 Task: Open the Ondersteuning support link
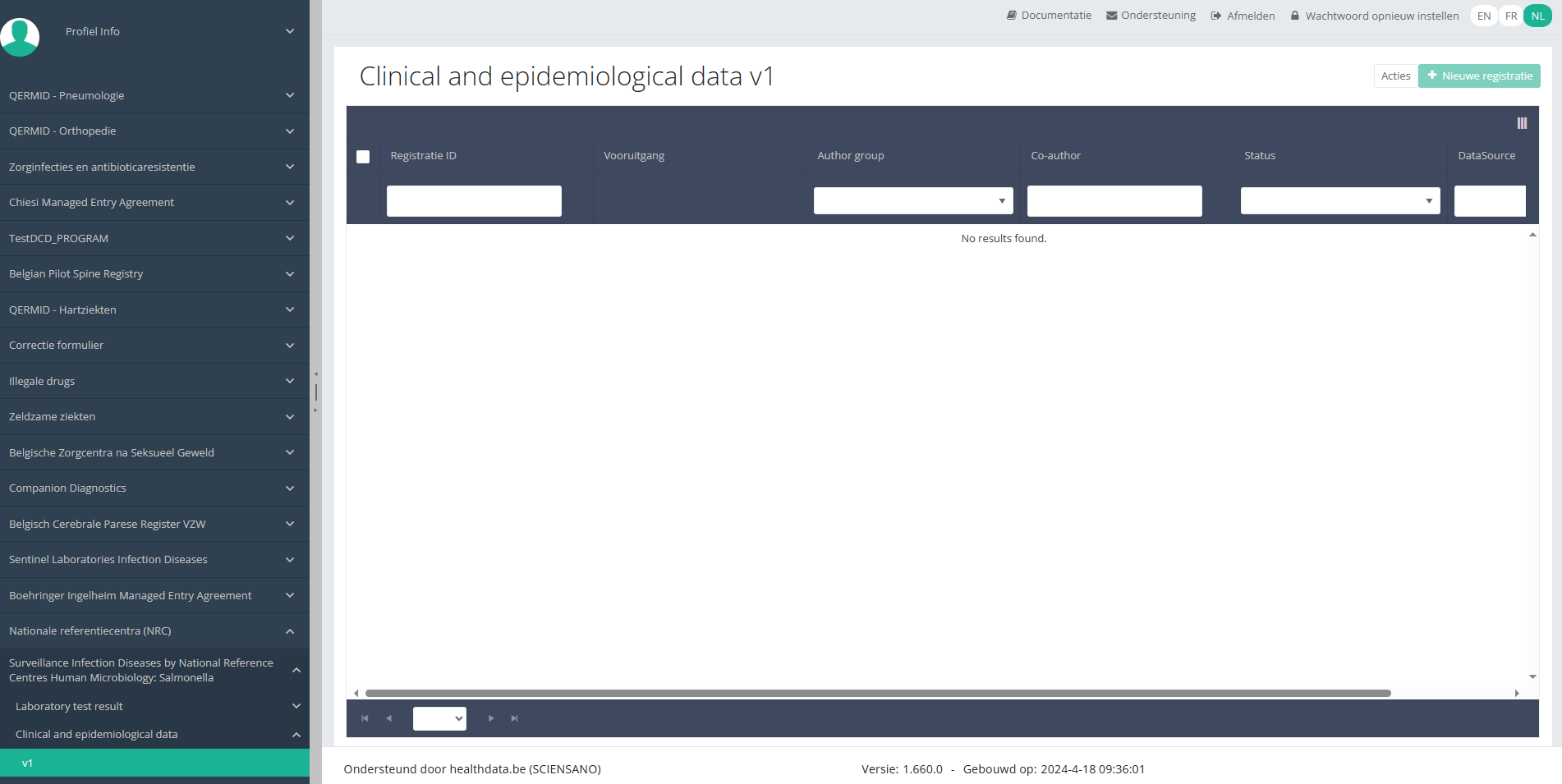click(1151, 16)
